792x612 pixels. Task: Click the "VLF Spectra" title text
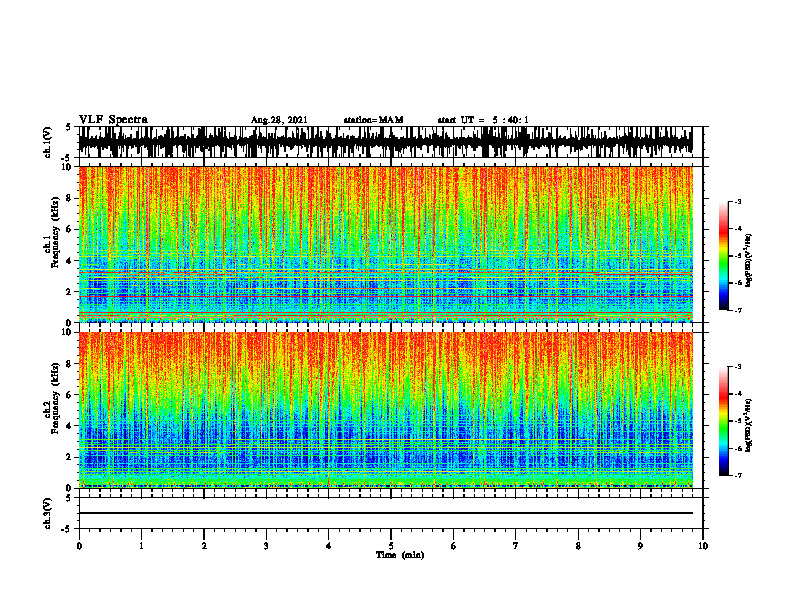113,120
